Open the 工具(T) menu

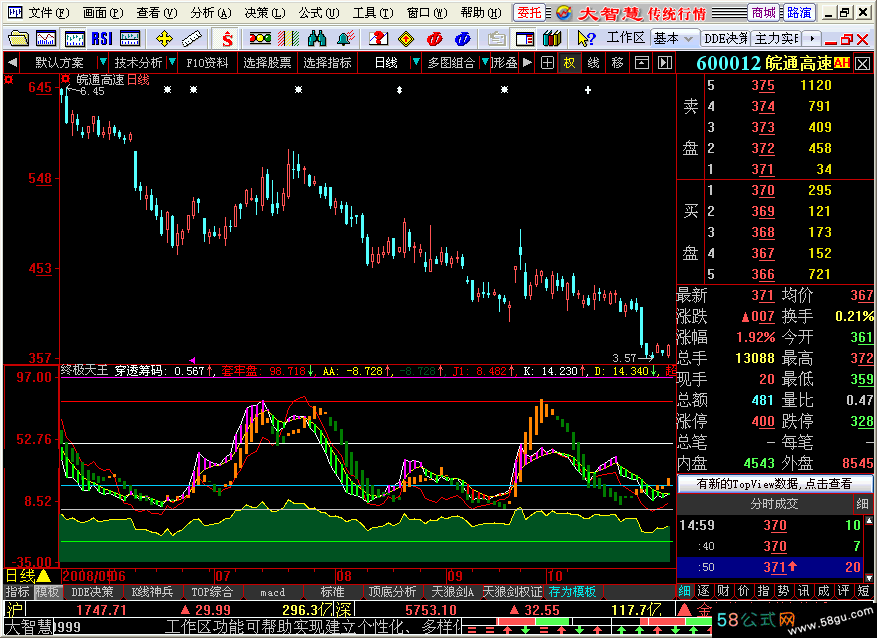pyautogui.click(x=373, y=12)
